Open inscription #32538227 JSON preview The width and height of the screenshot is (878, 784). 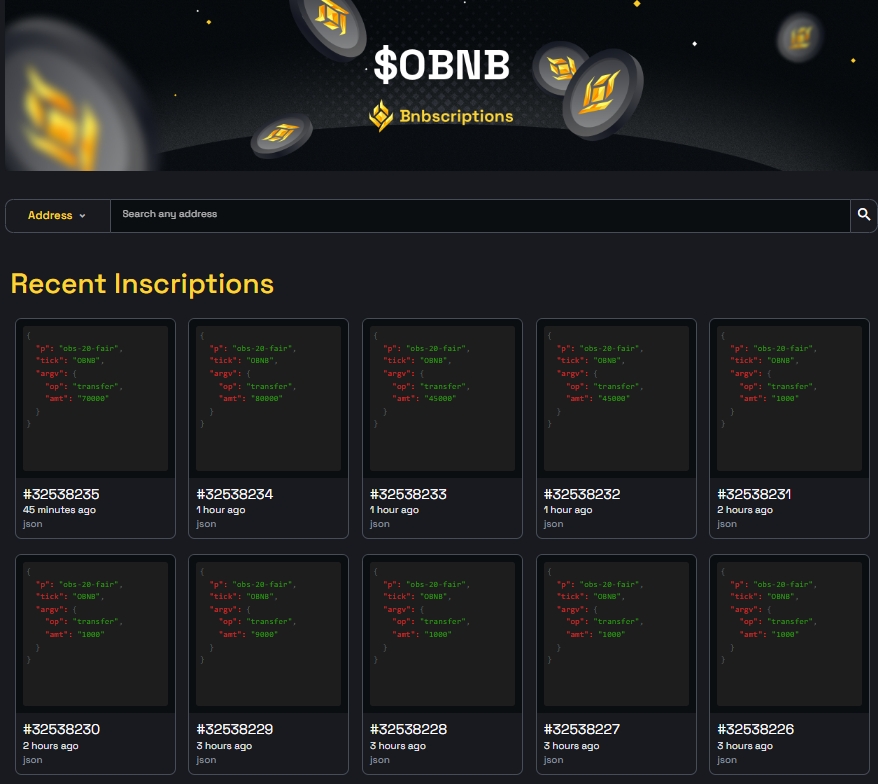(x=616, y=634)
